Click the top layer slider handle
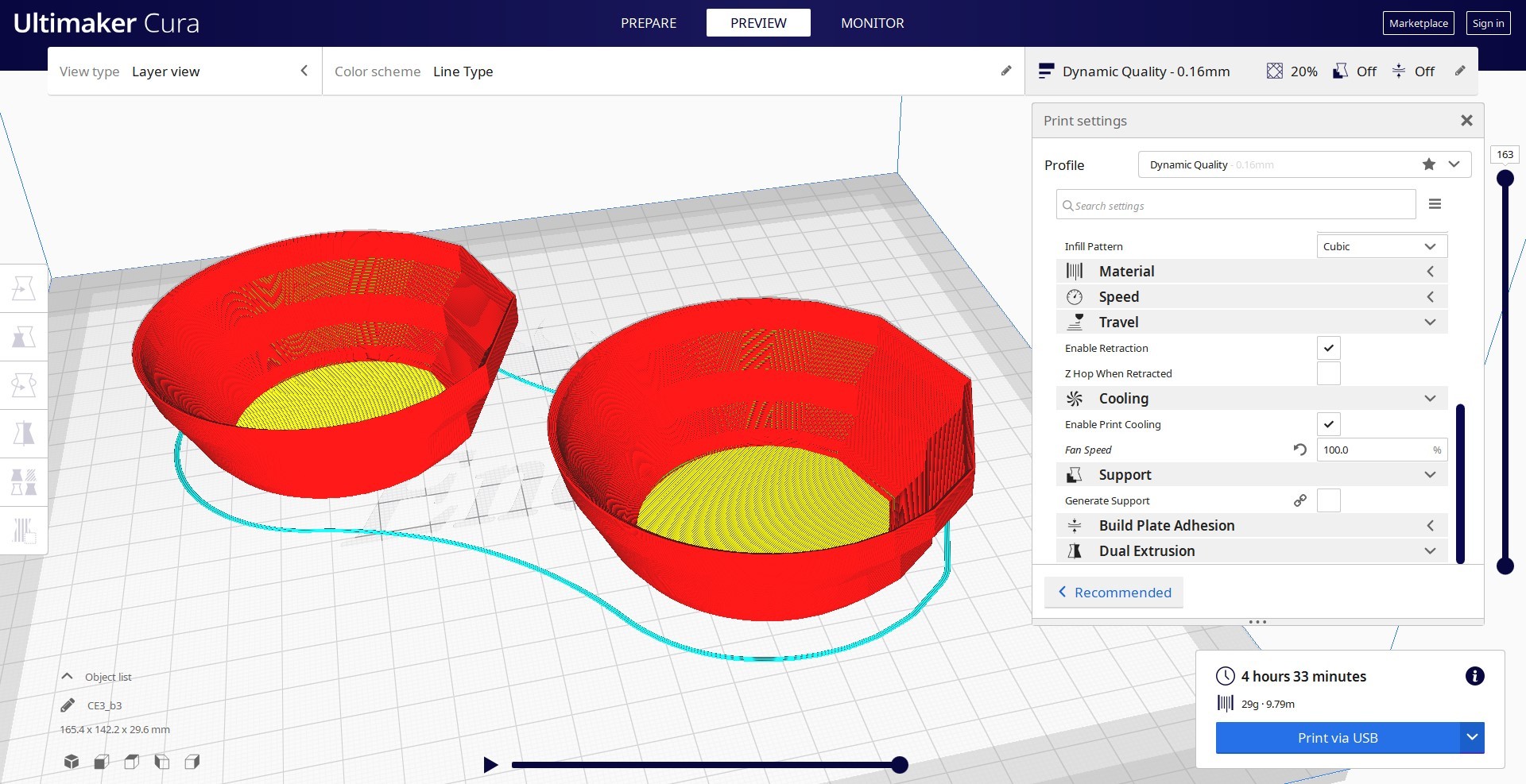 point(1505,179)
